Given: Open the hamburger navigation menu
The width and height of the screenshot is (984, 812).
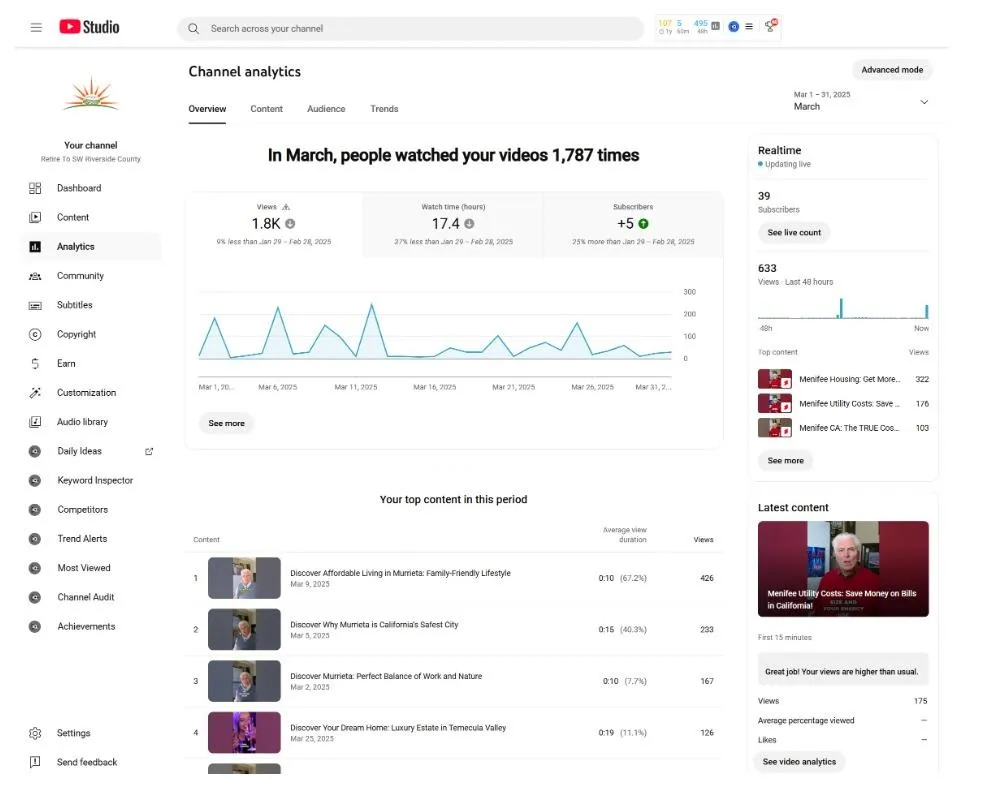Looking at the screenshot, I should point(36,28).
